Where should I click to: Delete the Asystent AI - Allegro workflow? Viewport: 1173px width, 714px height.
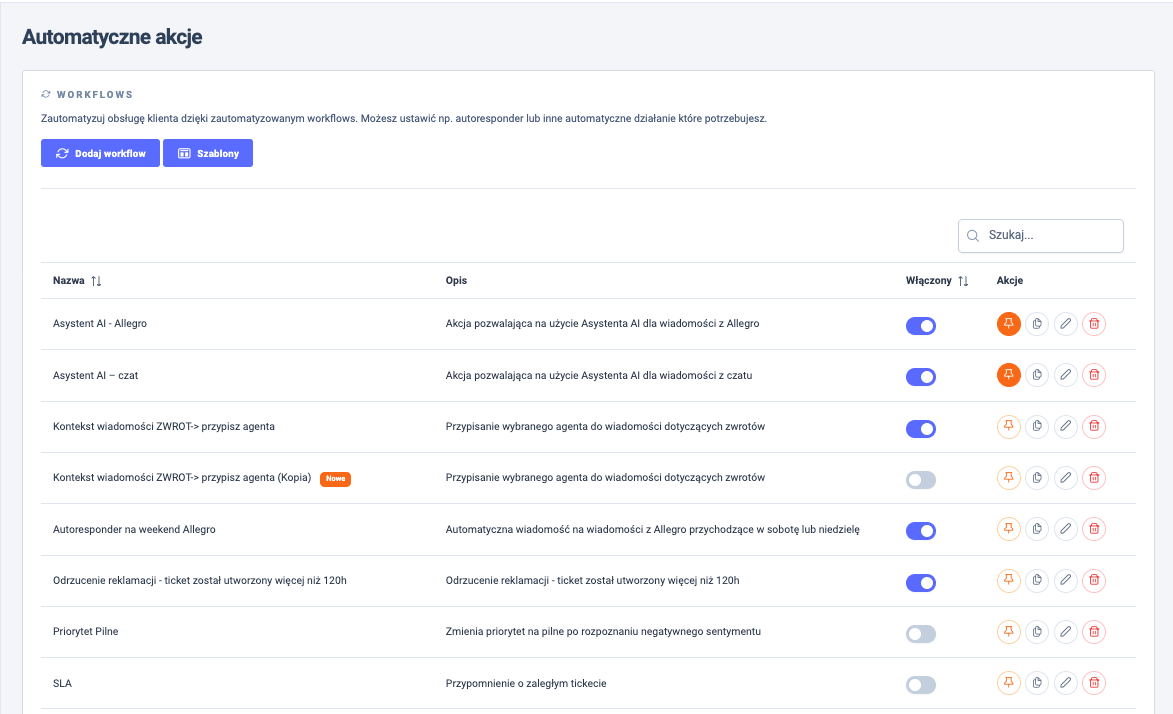[x=1094, y=324]
